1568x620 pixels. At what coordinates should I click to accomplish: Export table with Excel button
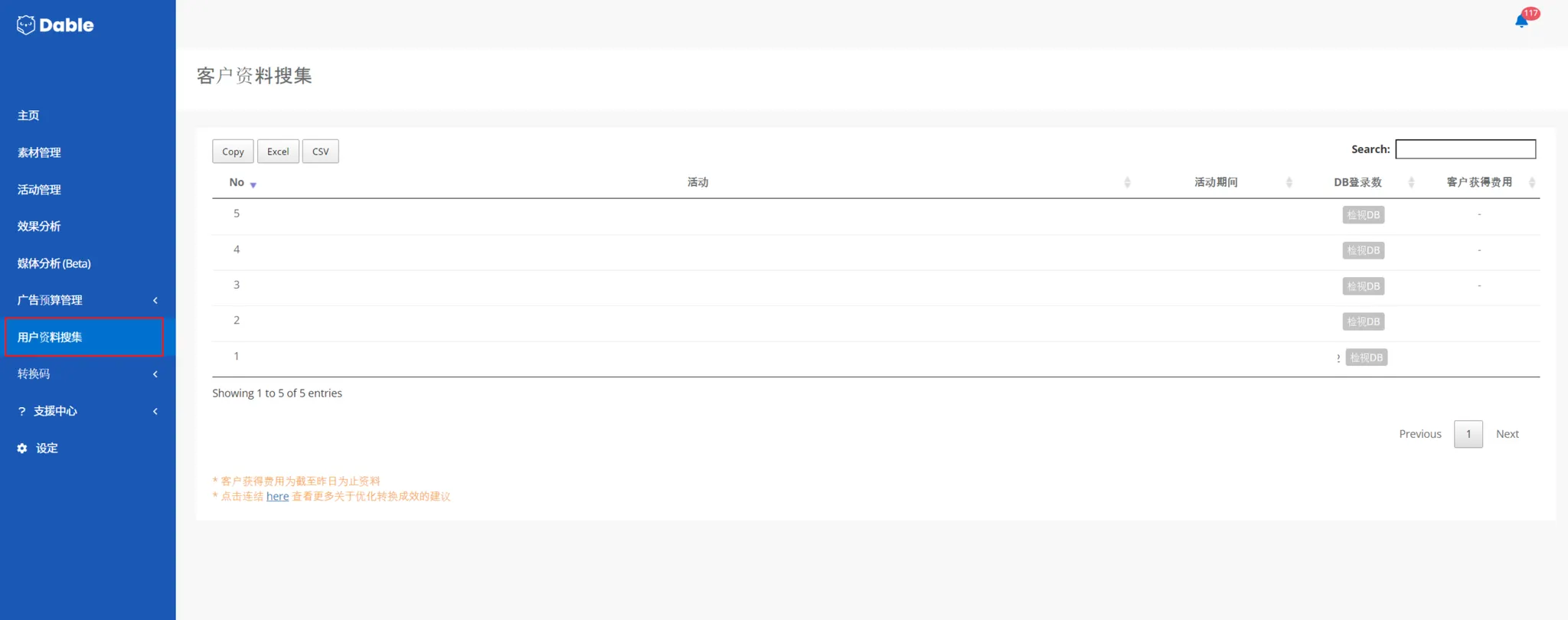(278, 152)
